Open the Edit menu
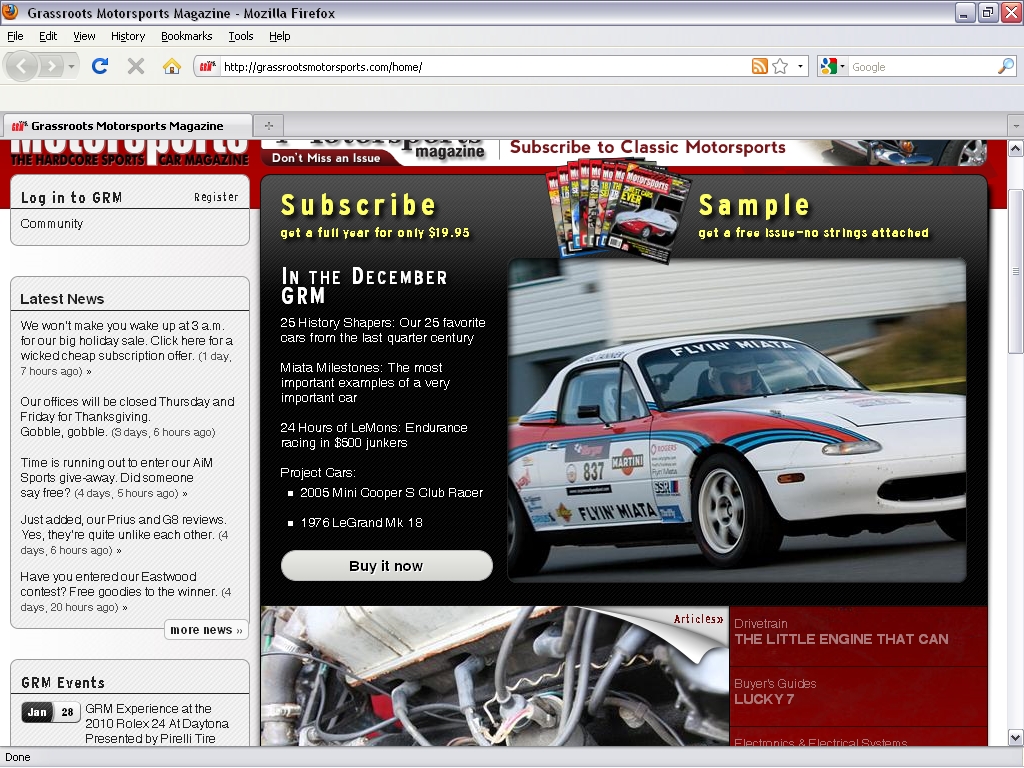 48,36
